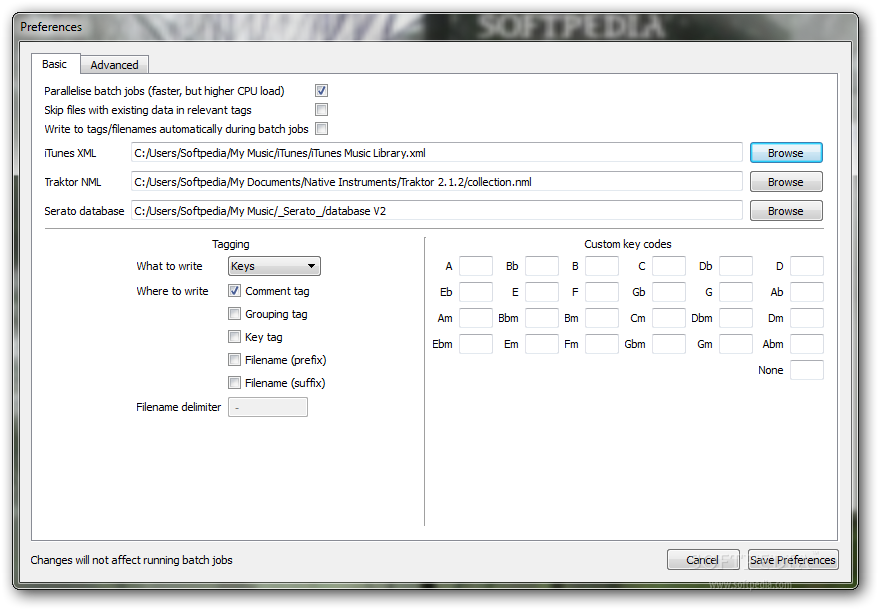Viewport: 879px width, 610px height.
Task: Click the custom key code field for None
Action: coord(807,370)
